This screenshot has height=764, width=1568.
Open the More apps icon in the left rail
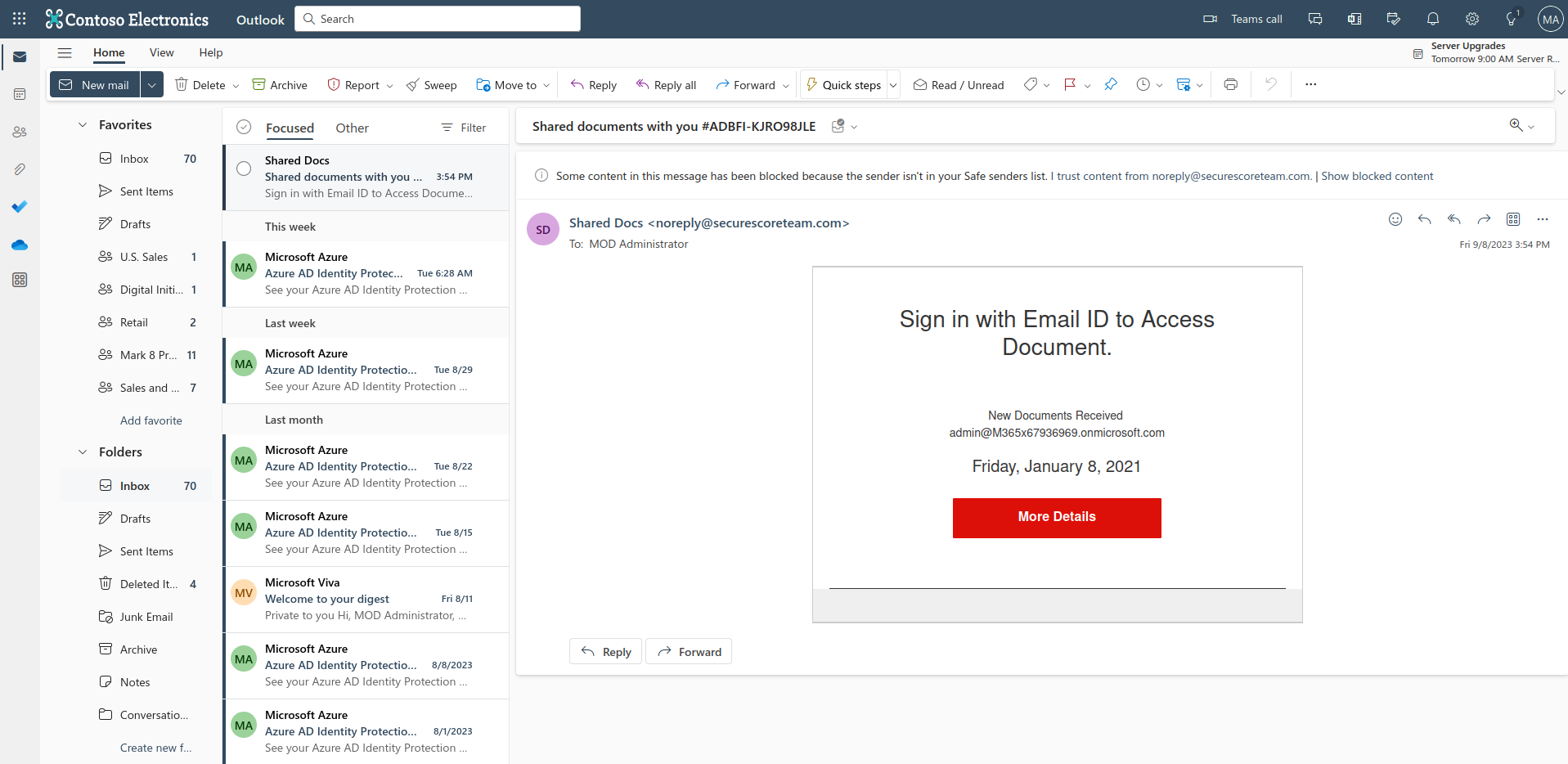pyautogui.click(x=20, y=281)
